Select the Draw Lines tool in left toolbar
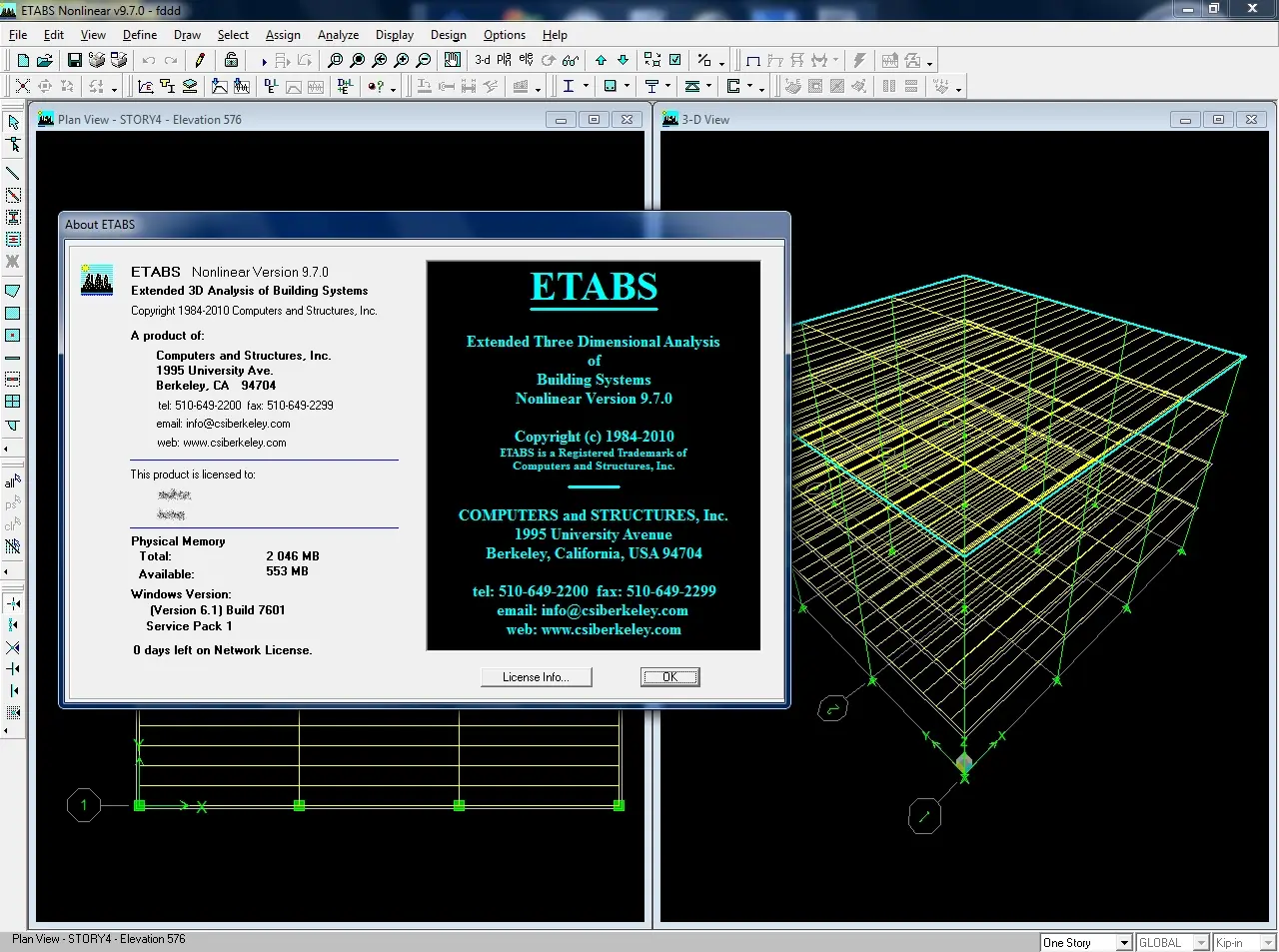Screen dimensions: 1279x952 pos(13,173)
